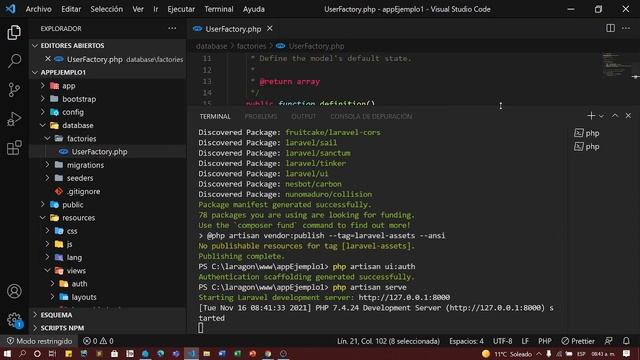Image resolution: width=640 pixels, height=360 pixels.
Task: Open the Extensions view
Action: click(14, 147)
